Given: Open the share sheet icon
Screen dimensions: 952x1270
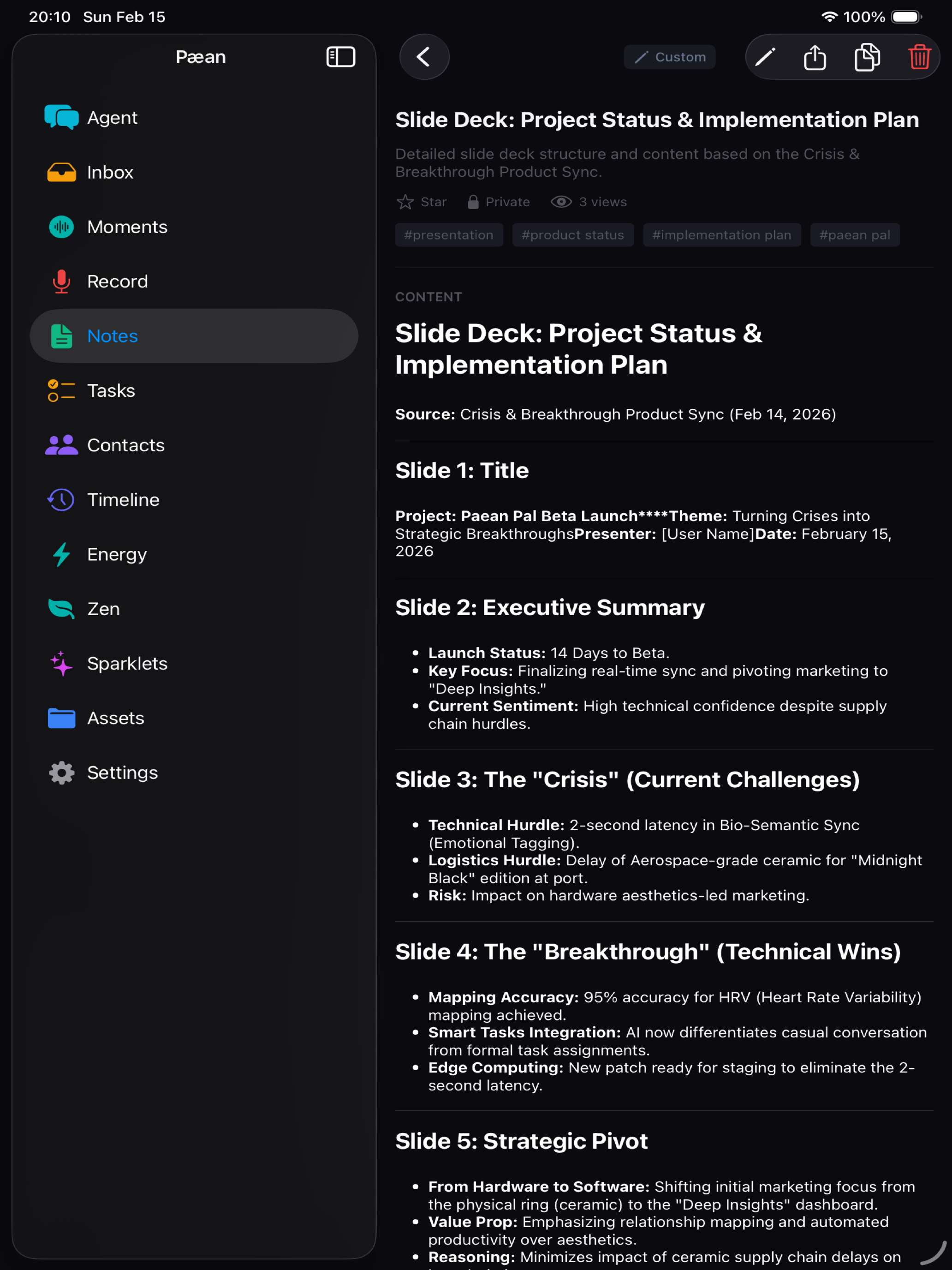Looking at the screenshot, I should point(815,57).
